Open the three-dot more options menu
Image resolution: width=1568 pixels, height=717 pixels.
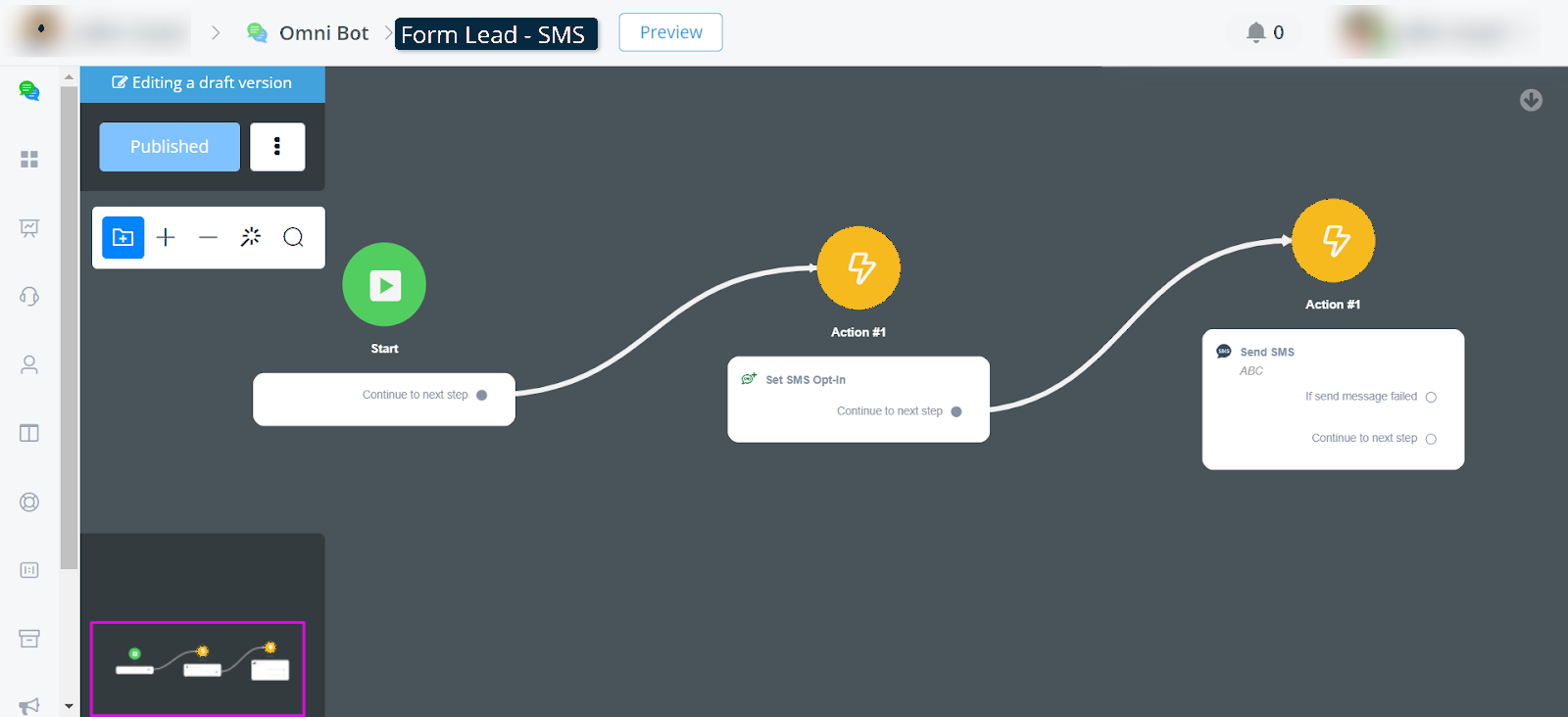(277, 147)
